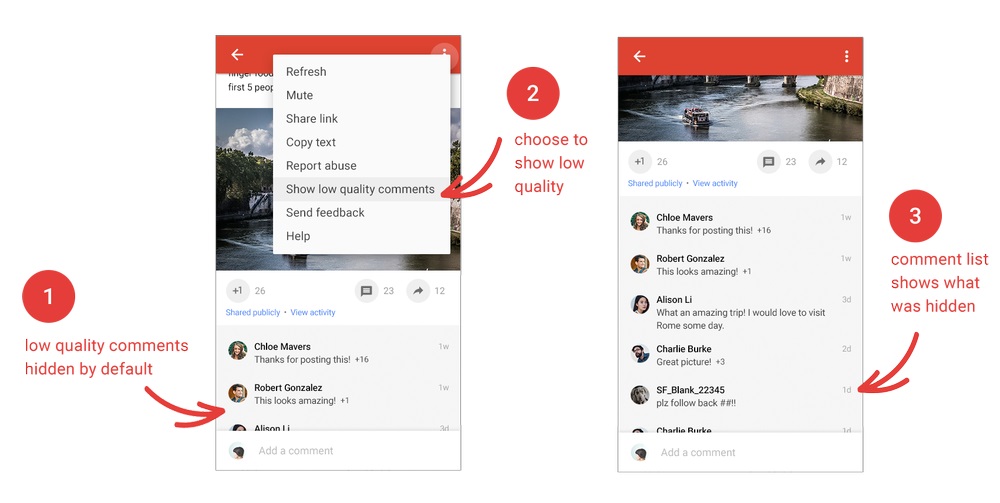1000x503 pixels.
Task: Click Robert Gonzalez name in right phone
Action: 690,258
